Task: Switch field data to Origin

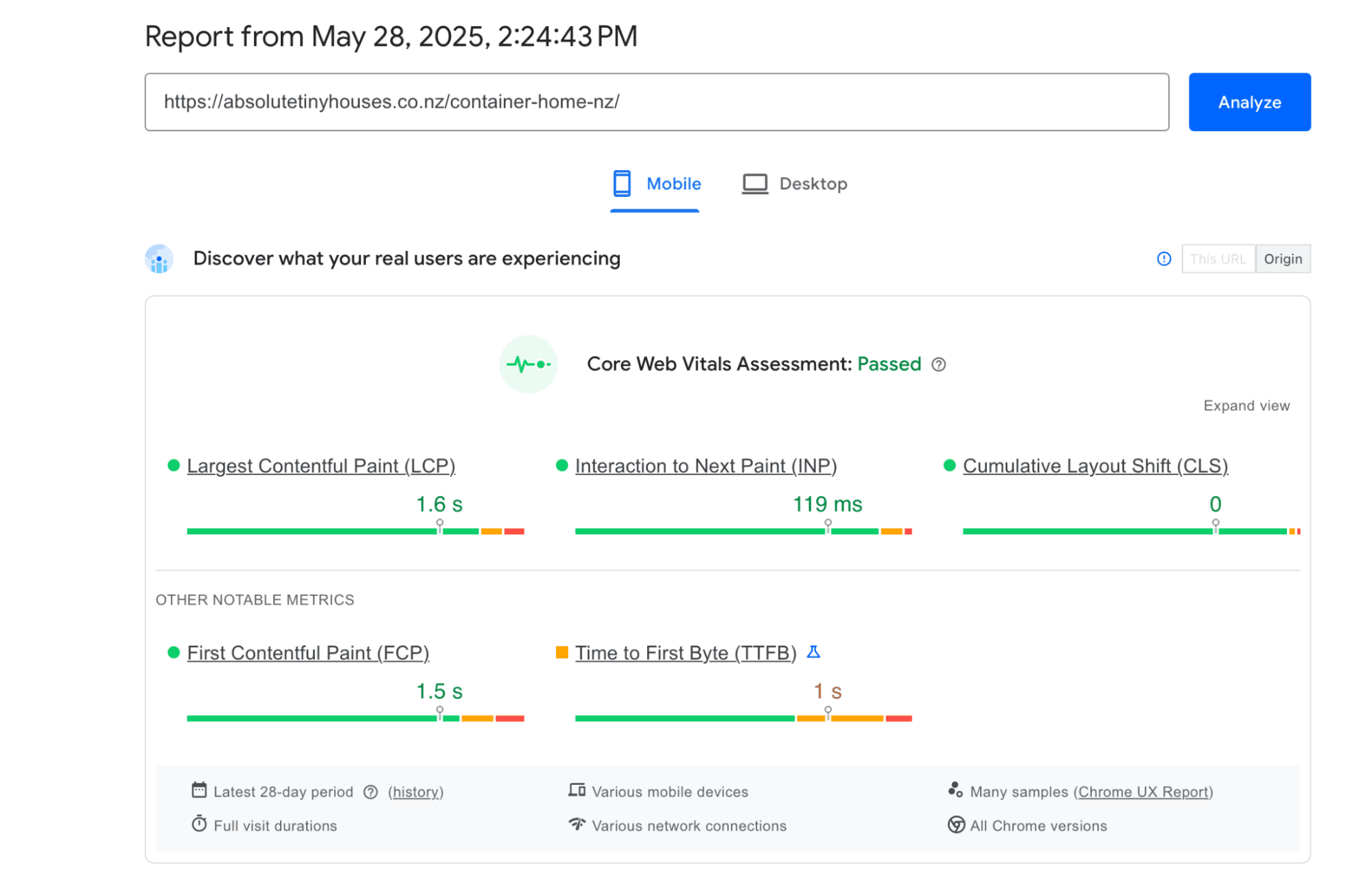Action: 1282,259
